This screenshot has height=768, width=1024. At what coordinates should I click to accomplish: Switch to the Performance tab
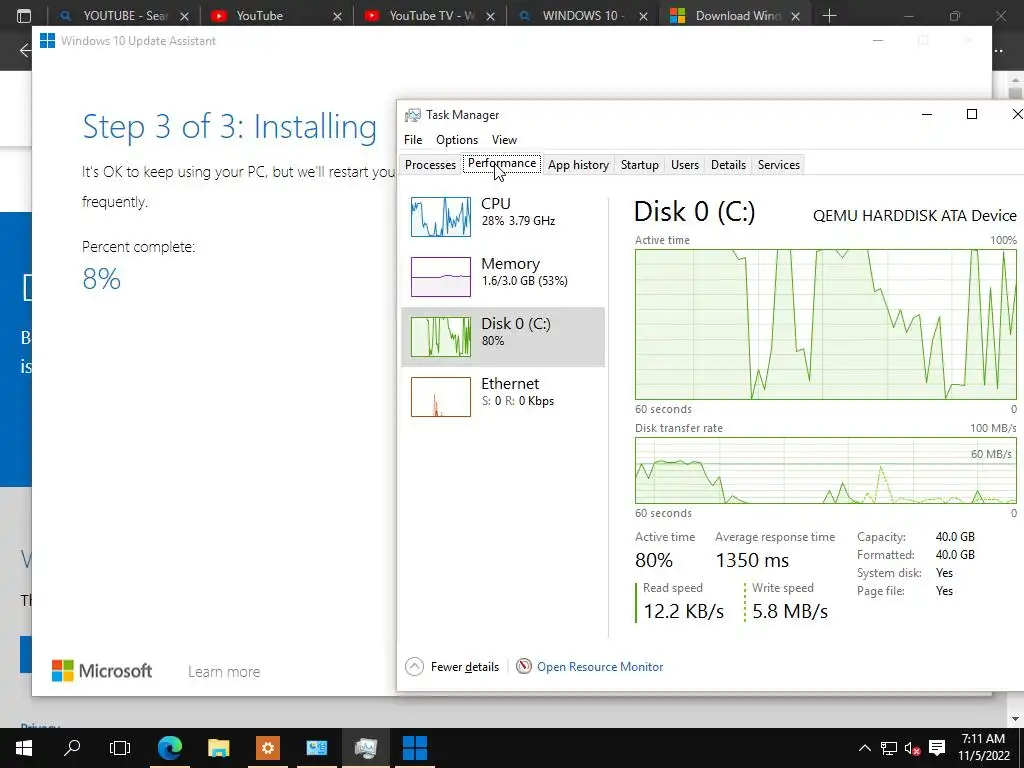point(502,163)
